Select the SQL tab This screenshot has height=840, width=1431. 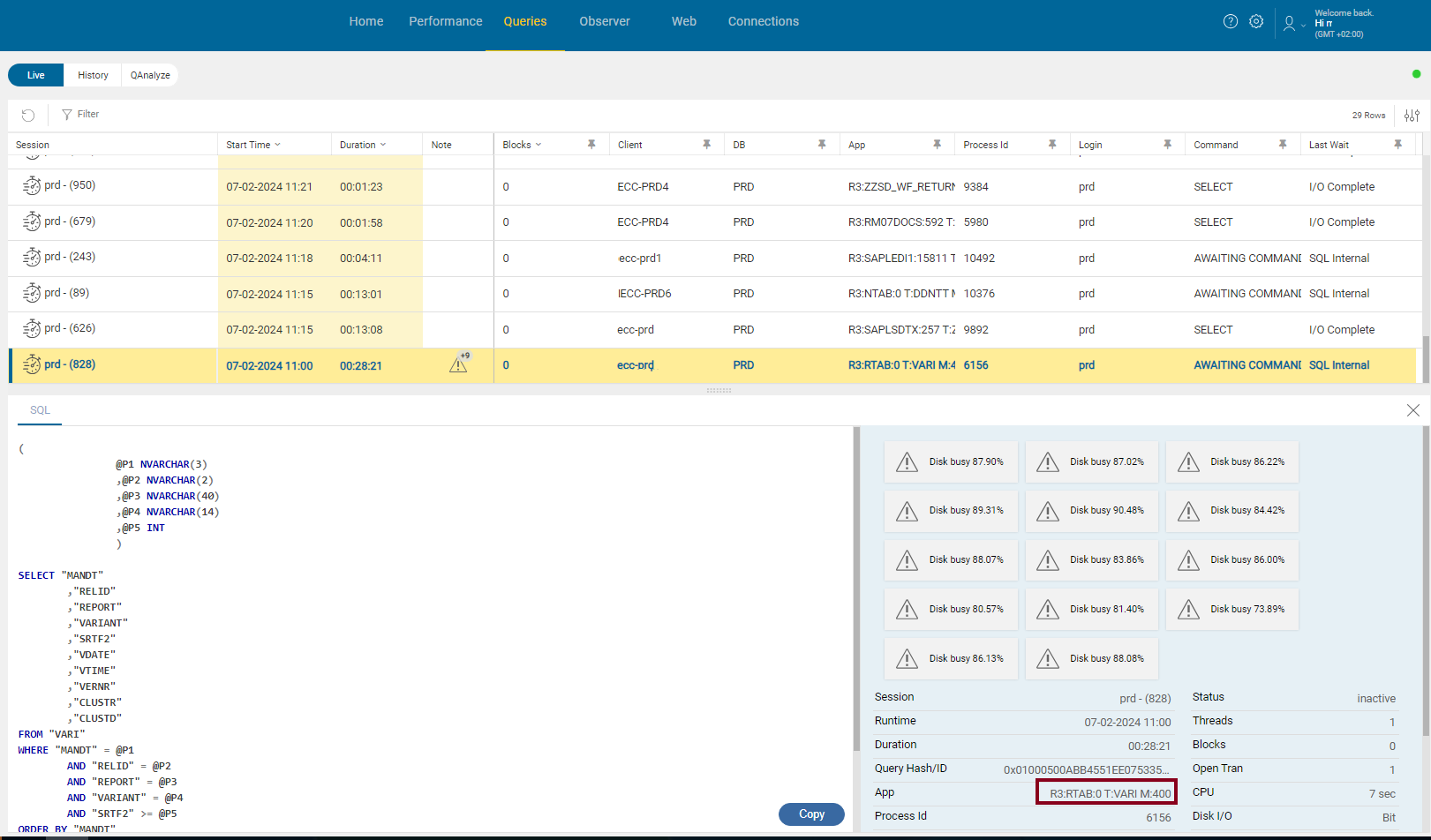pos(40,410)
